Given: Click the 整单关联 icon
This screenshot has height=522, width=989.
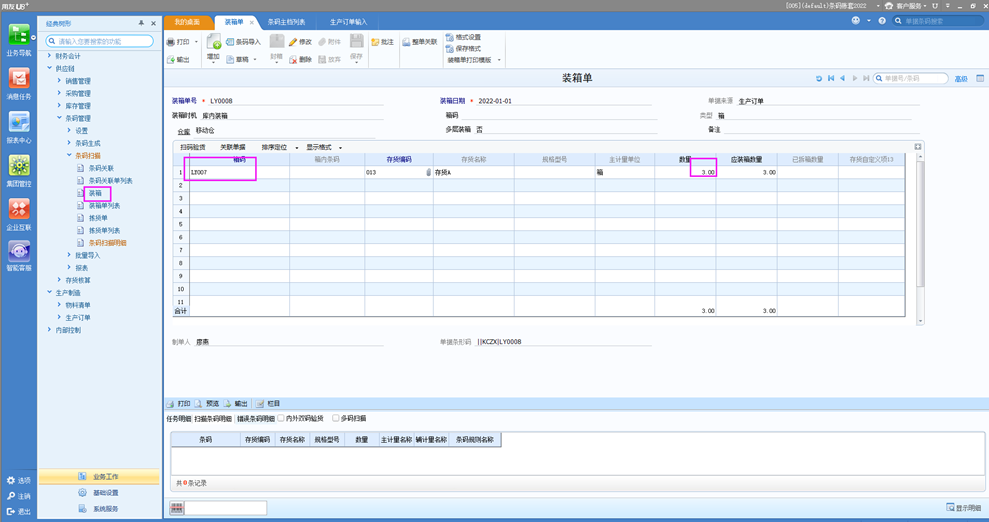Looking at the screenshot, I should [406, 42].
